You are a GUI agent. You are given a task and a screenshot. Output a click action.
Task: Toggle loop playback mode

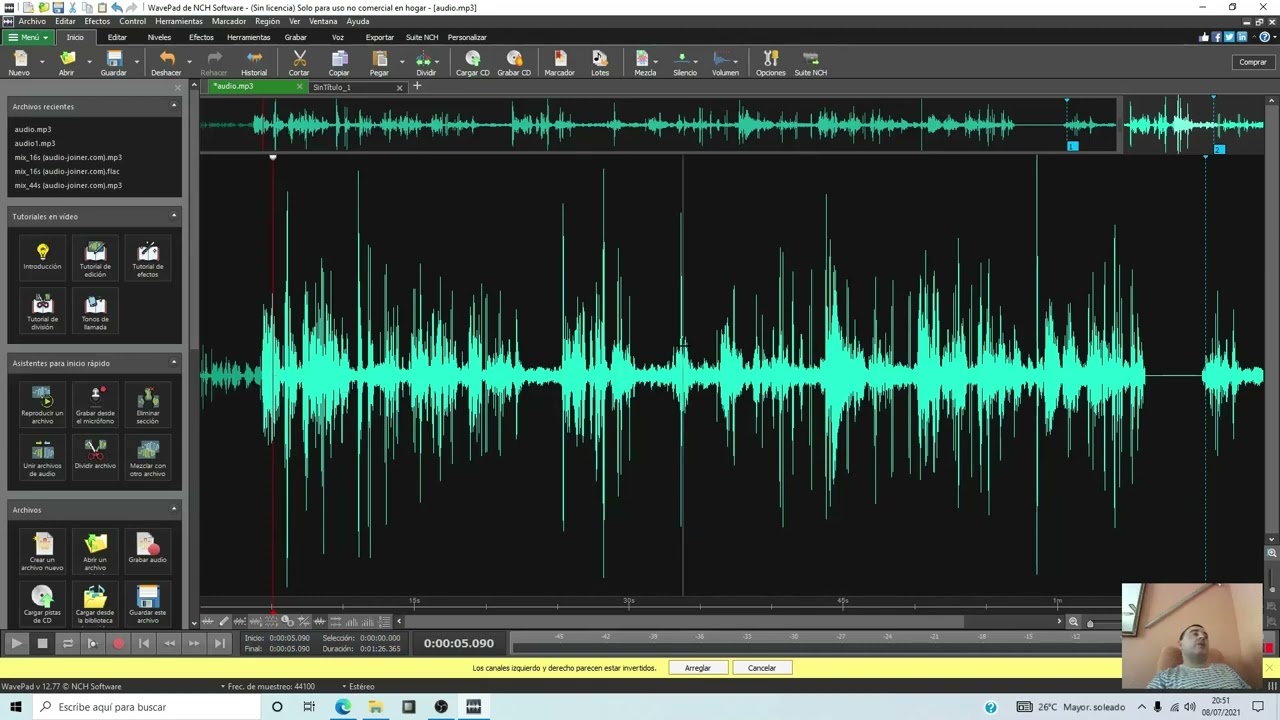point(67,643)
